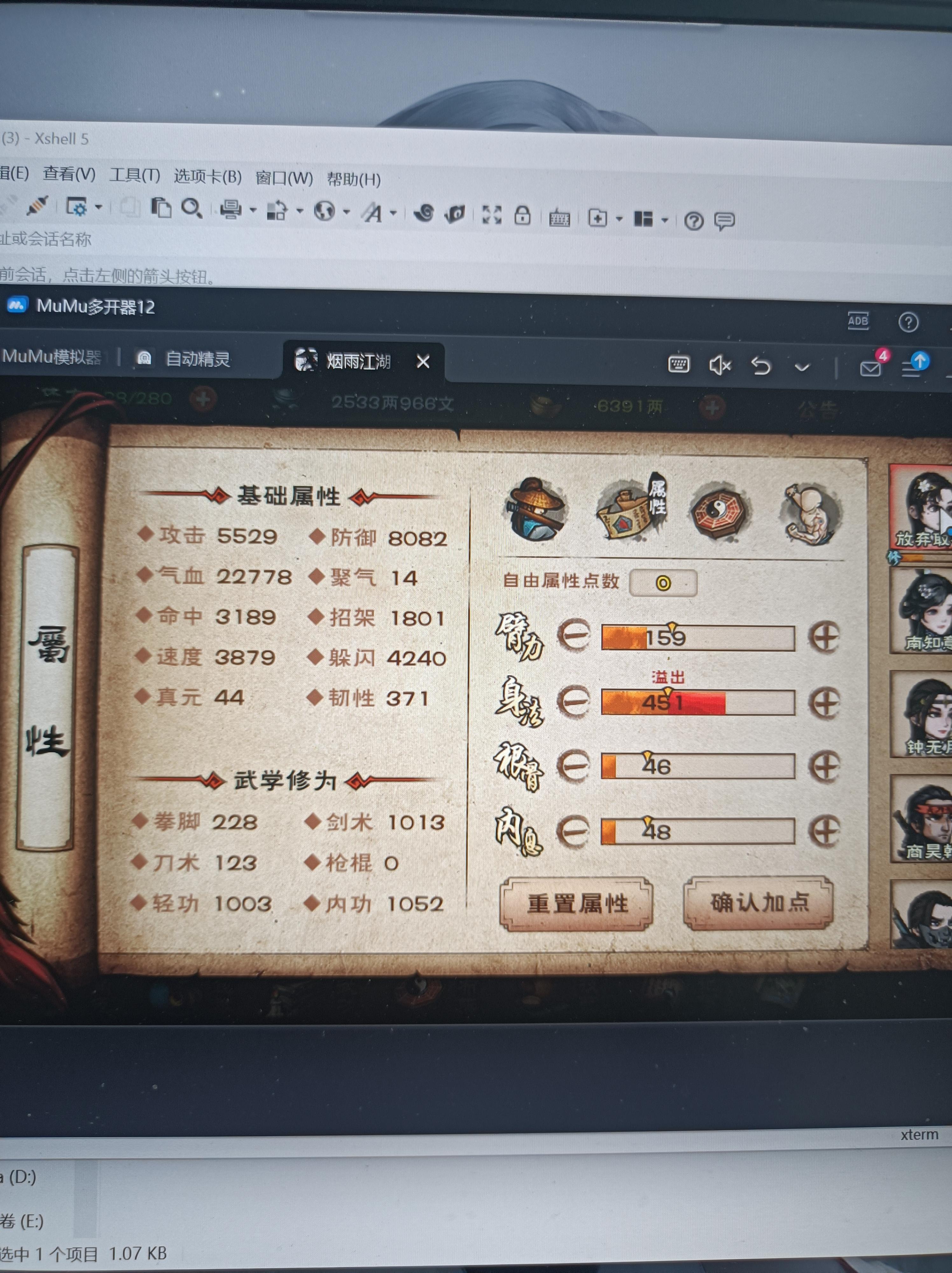Open the 查看(V) menu in Xshell
The height and width of the screenshot is (1273, 952).
click(x=69, y=174)
